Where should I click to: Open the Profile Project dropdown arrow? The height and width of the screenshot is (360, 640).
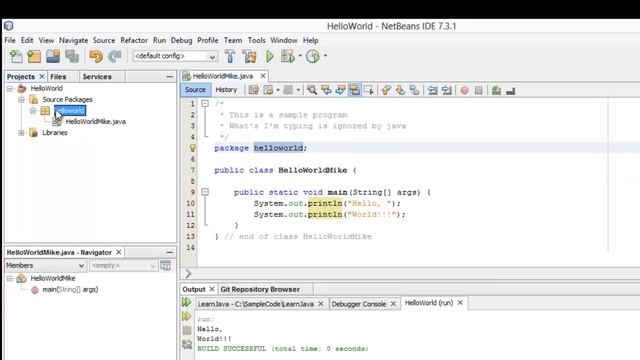pos(325,56)
